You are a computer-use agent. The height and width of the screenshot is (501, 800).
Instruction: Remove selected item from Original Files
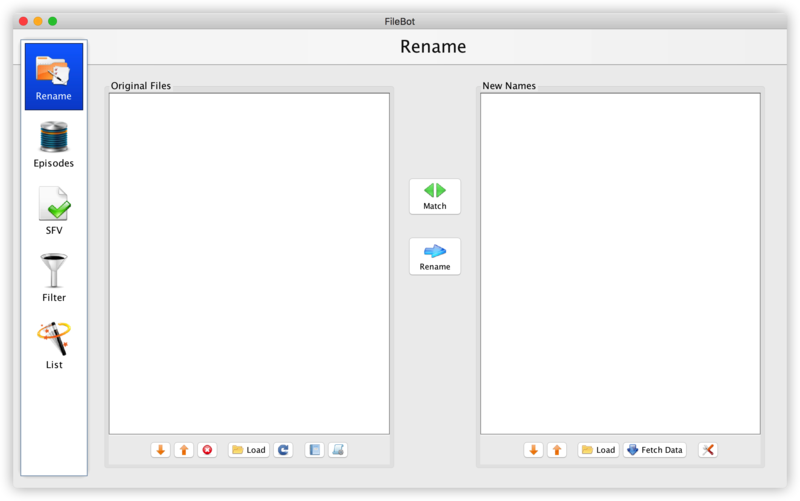(x=207, y=450)
